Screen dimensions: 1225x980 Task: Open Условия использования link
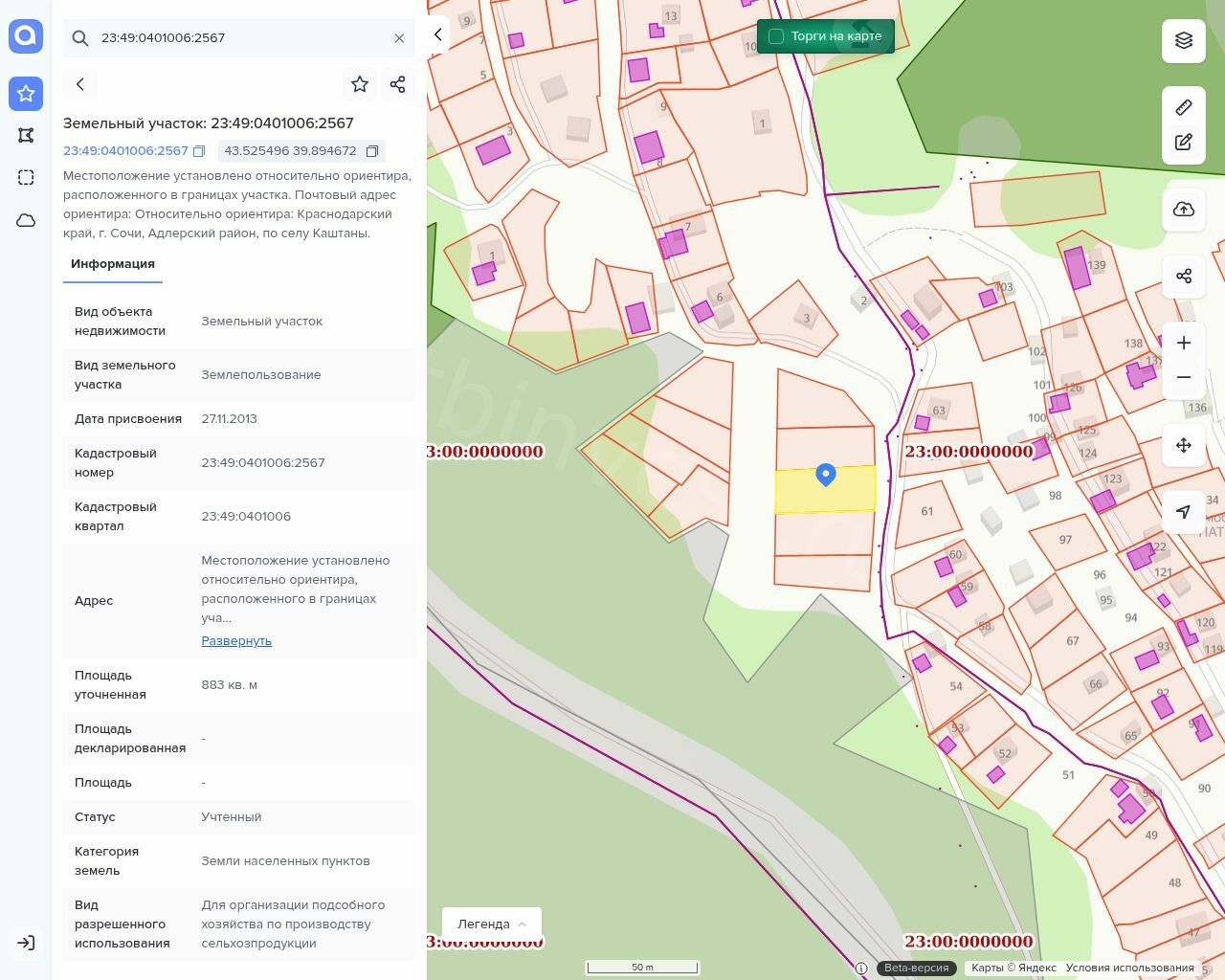click(1129, 968)
